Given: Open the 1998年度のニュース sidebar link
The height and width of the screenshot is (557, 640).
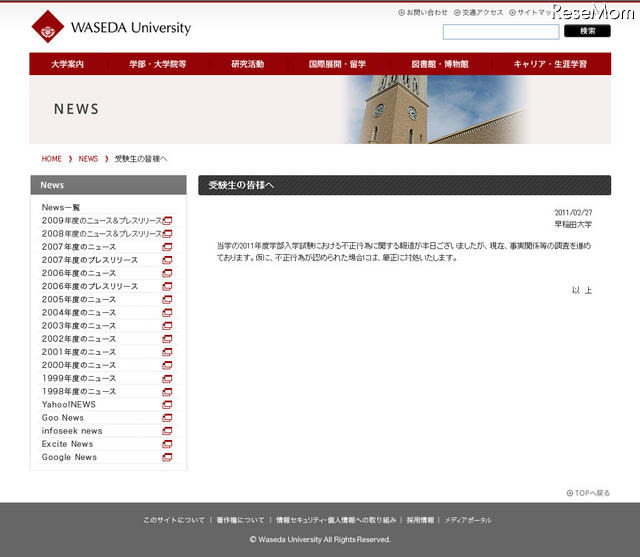Looking at the screenshot, I should pos(79,392).
